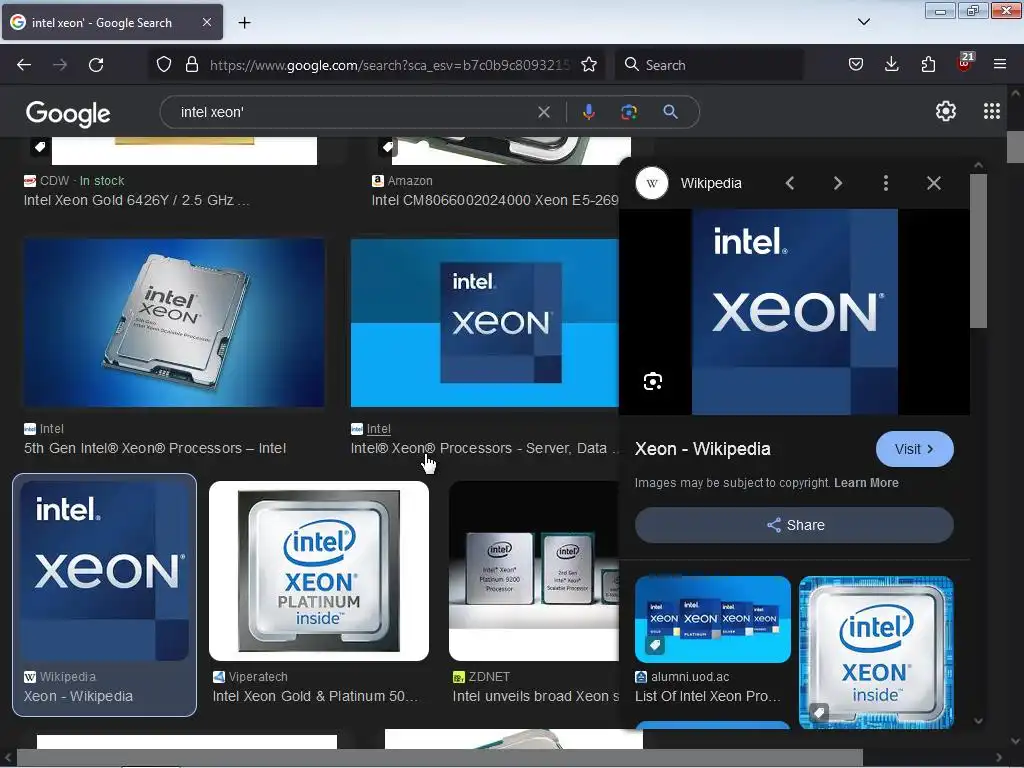Search inside image with Lens icon
The image size is (1024, 768).
(x=653, y=381)
